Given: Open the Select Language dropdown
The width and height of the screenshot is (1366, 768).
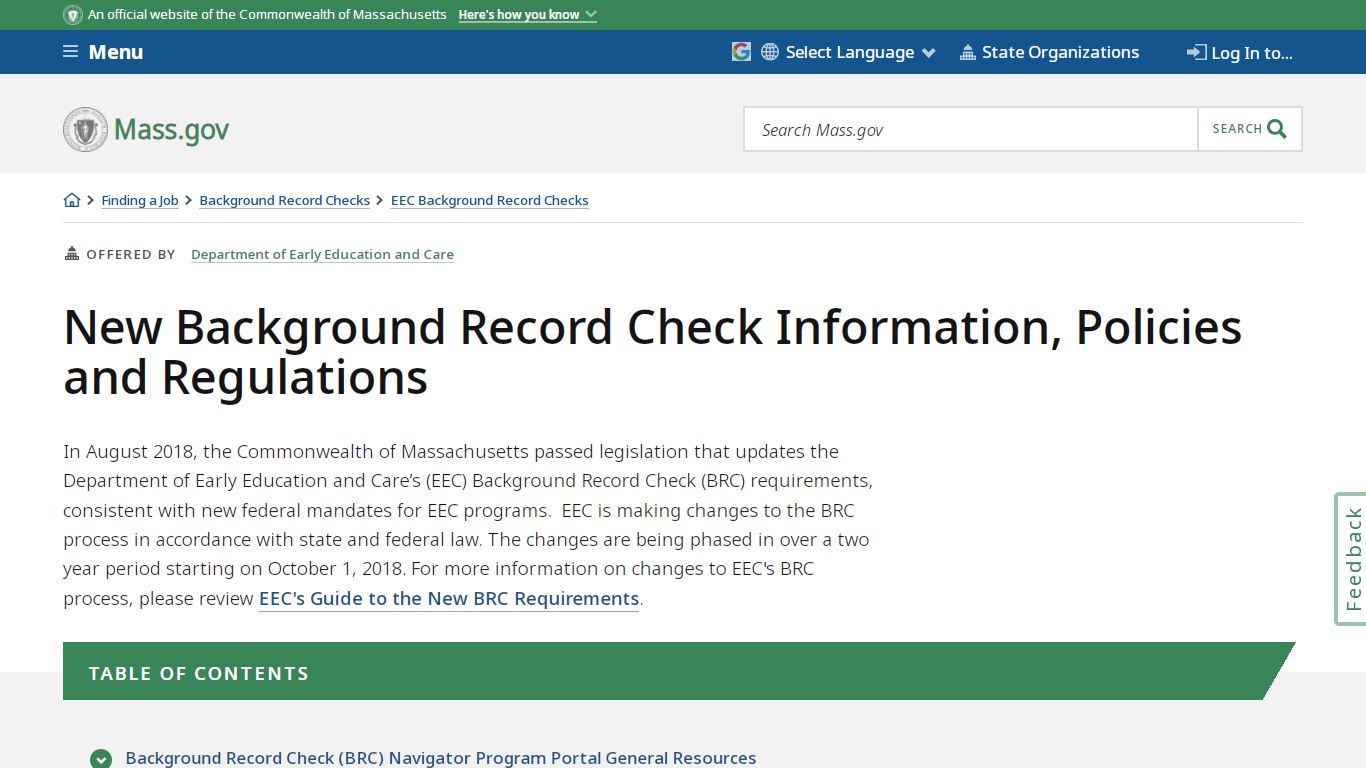Looking at the screenshot, I should (x=860, y=52).
